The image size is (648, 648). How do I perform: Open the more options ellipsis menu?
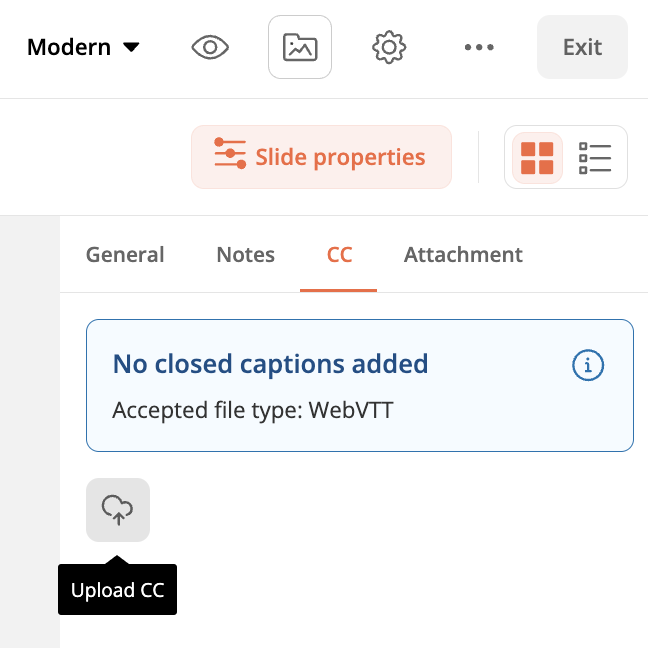(x=480, y=47)
